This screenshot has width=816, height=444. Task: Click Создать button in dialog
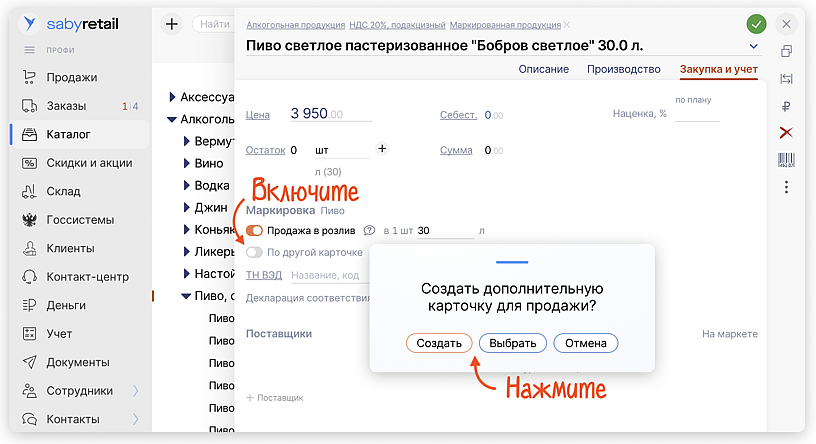(439, 343)
